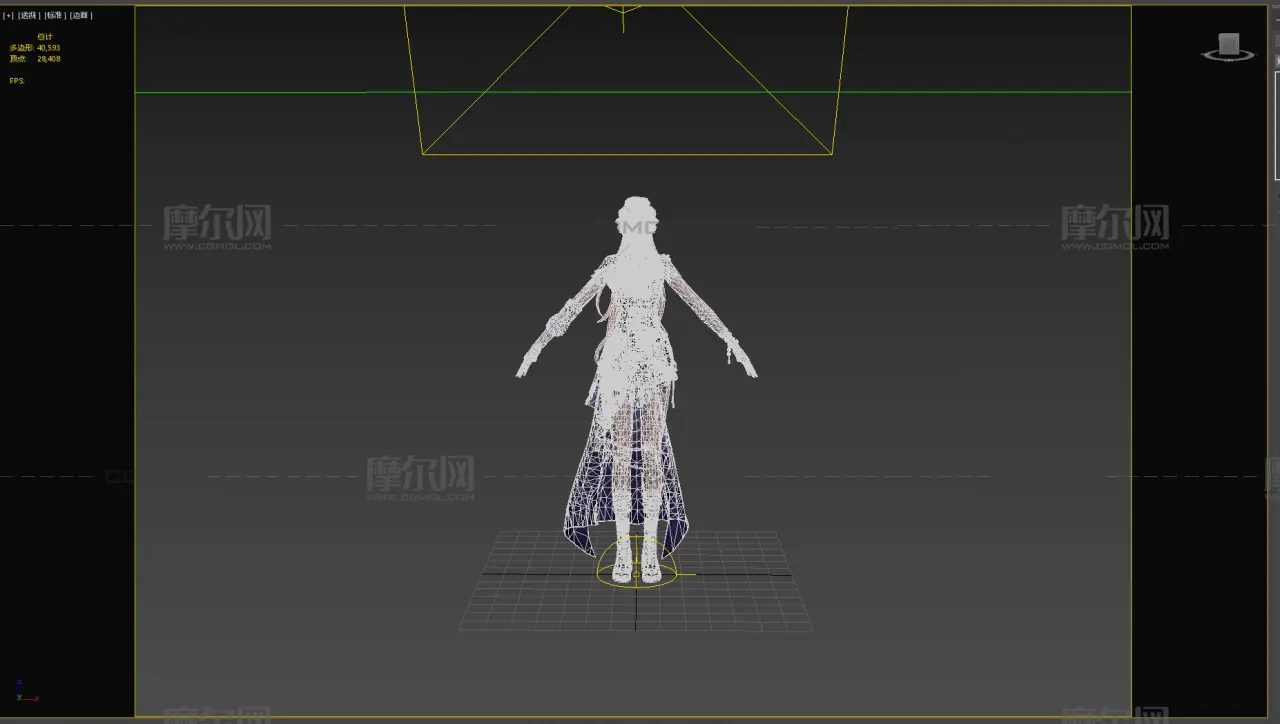The image size is (1280, 724).
Task: Click the 多边形 count 40,593 statistic
Action: (x=35, y=48)
